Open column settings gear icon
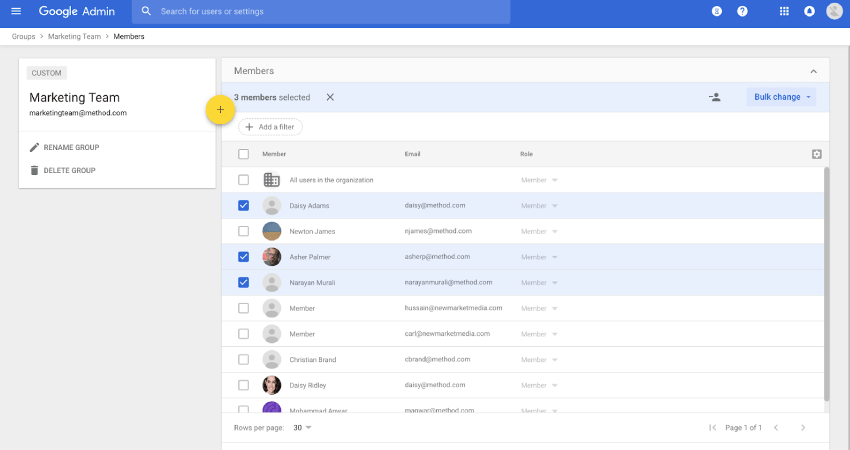The height and width of the screenshot is (450, 850). (x=817, y=154)
